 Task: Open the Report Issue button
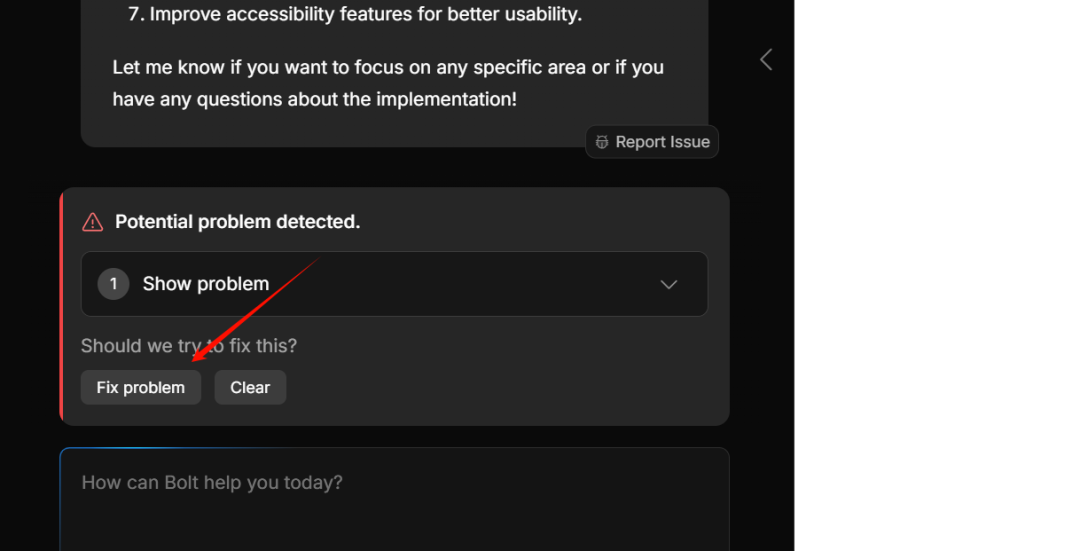click(x=652, y=142)
